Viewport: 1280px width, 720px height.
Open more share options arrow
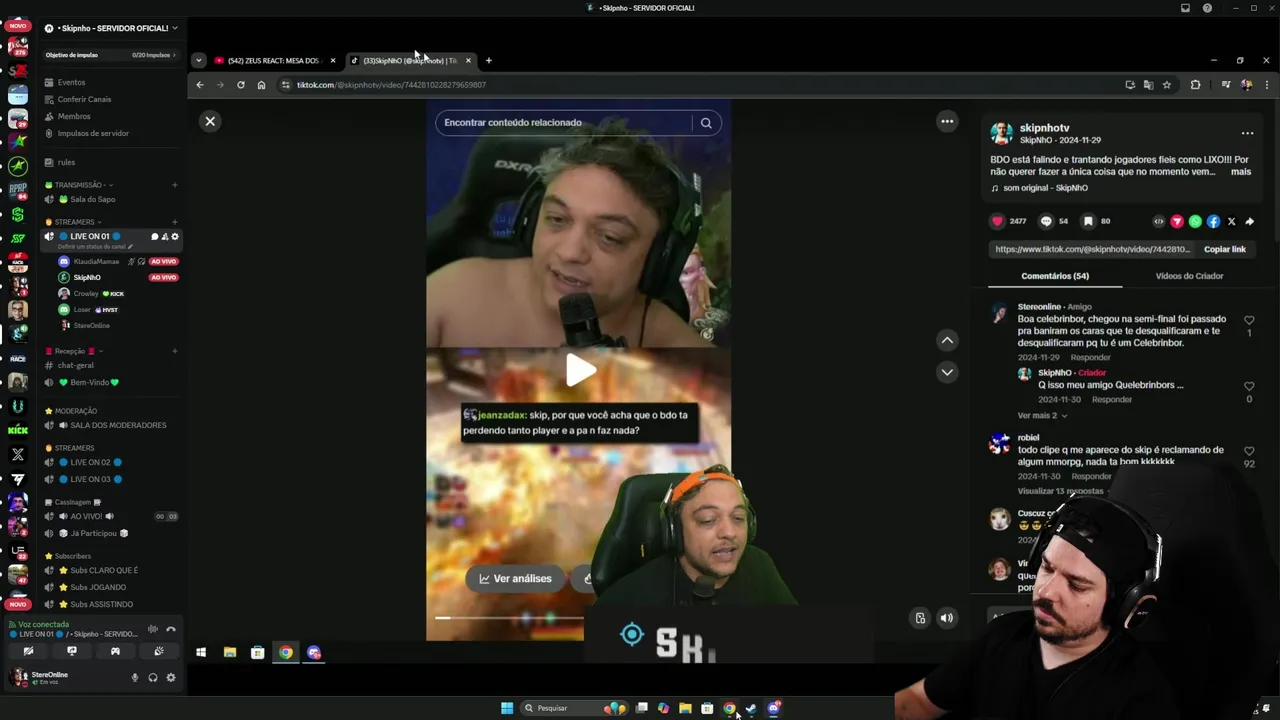click(x=1249, y=221)
